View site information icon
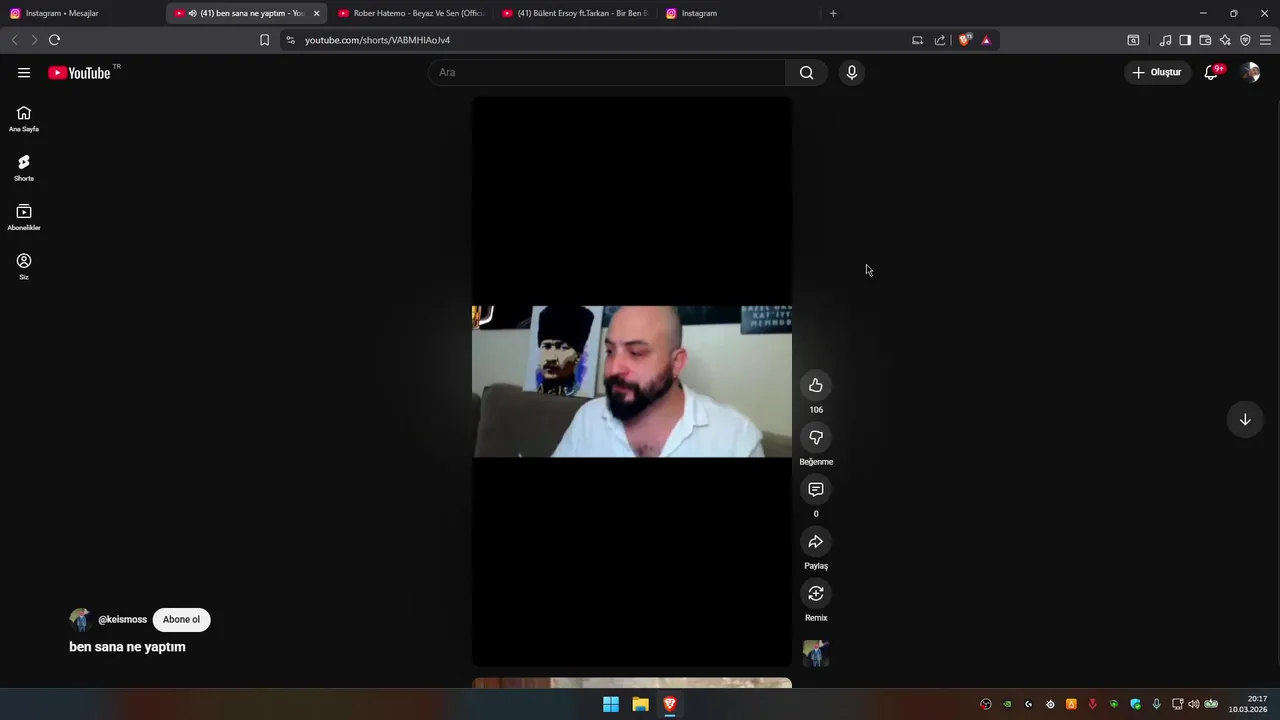The image size is (1280, 720). [x=290, y=40]
